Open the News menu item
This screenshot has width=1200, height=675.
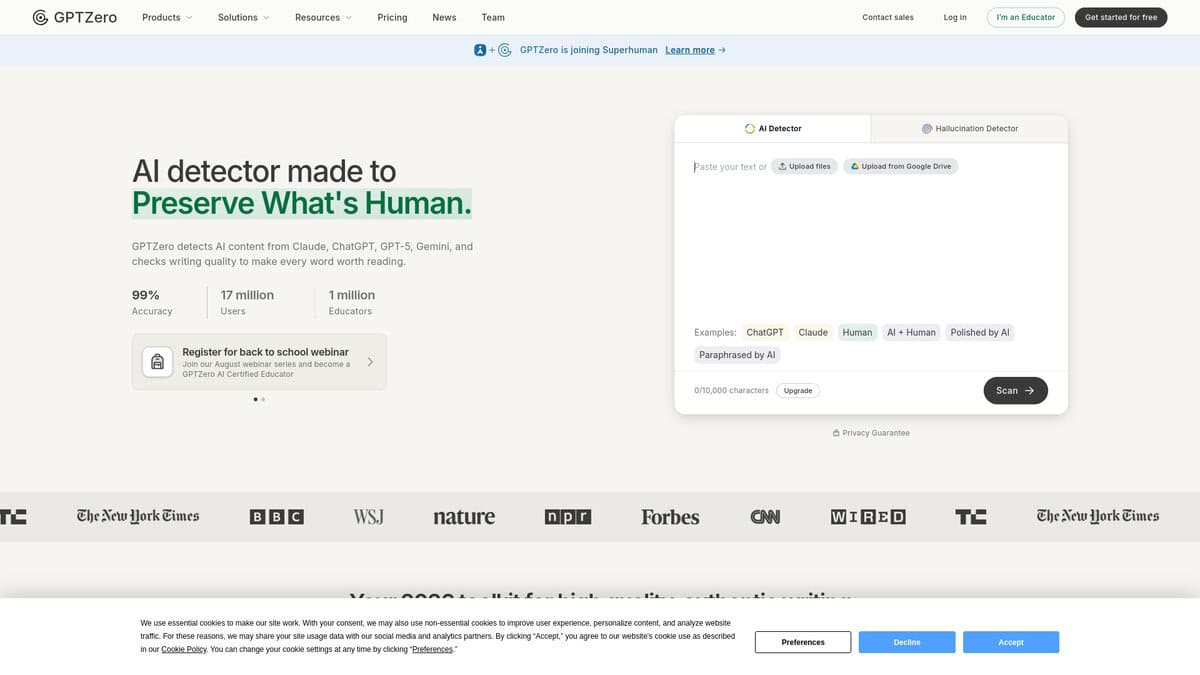click(x=444, y=17)
